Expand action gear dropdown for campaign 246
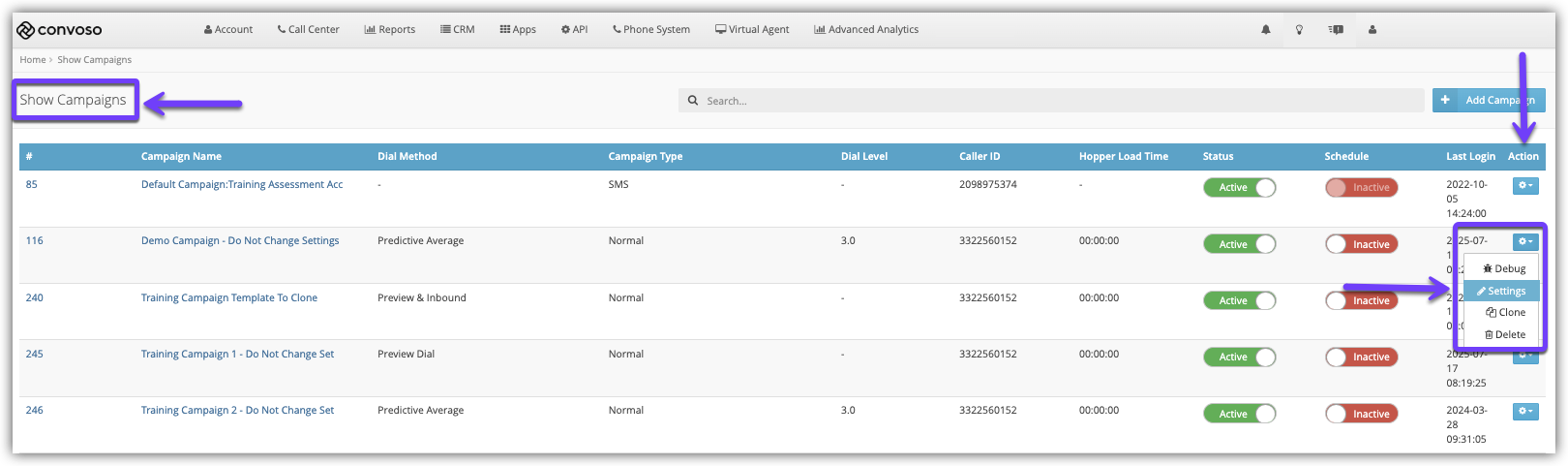The width and height of the screenshot is (1568, 466). click(1524, 411)
